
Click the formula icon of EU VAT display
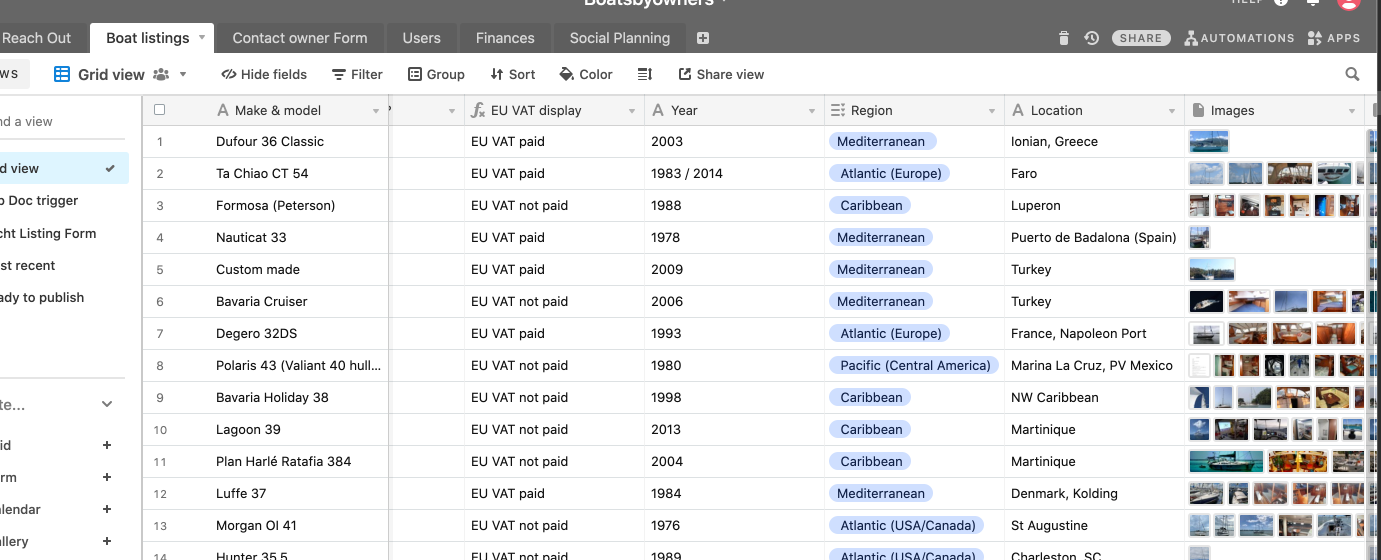click(478, 110)
